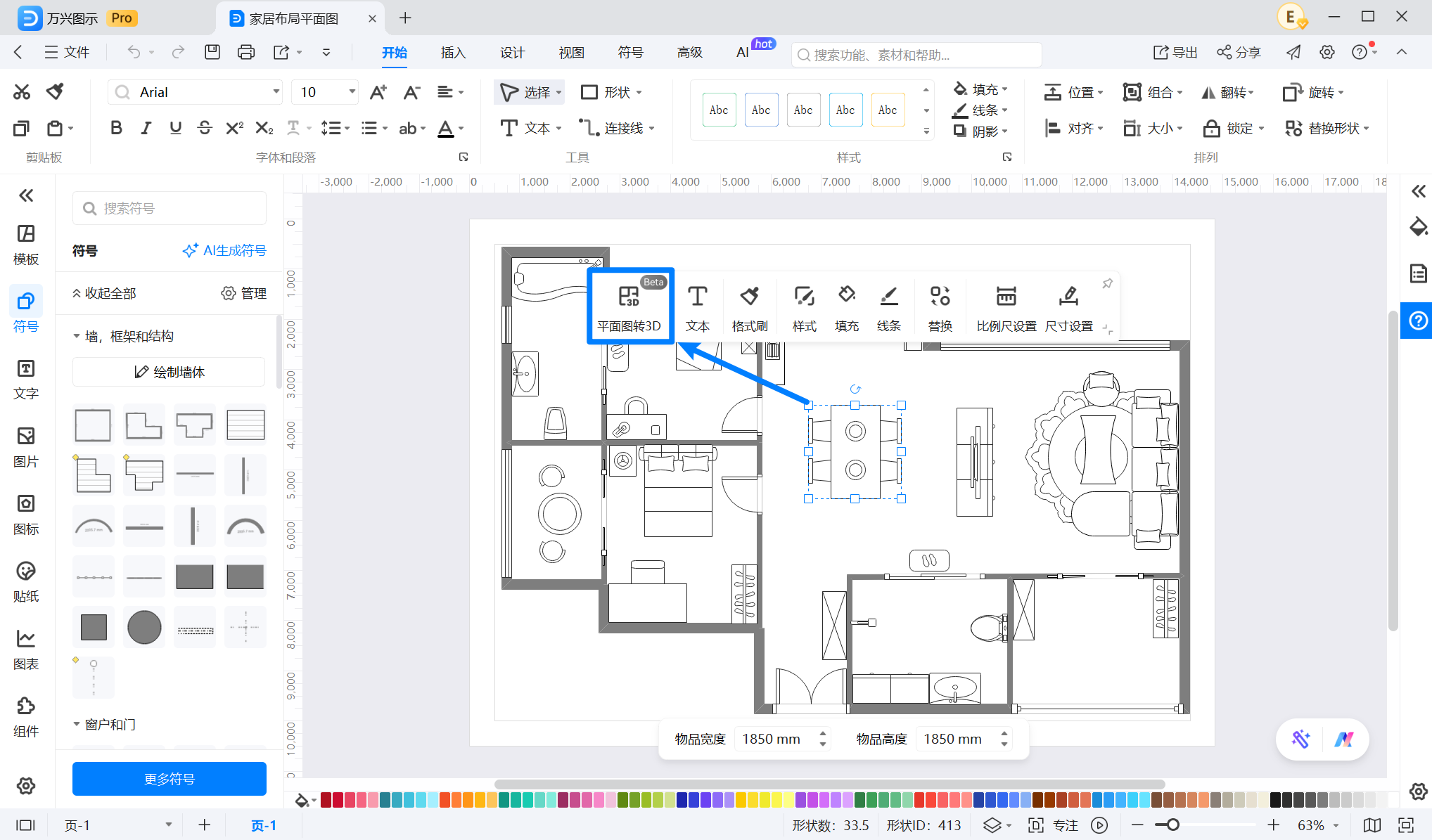
Task: Click the 平面图转3D floor plan to 3D button
Action: pyautogui.click(x=629, y=306)
